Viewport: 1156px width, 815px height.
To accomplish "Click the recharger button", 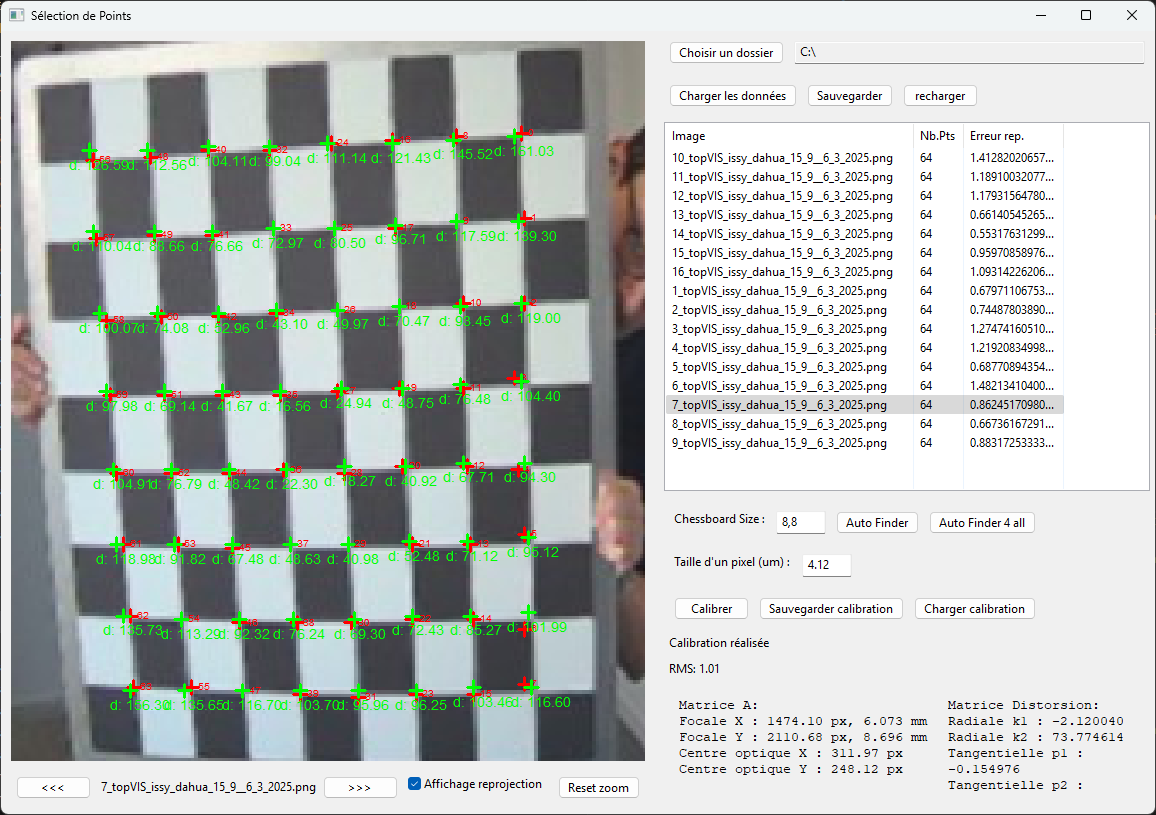I will [940, 95].
